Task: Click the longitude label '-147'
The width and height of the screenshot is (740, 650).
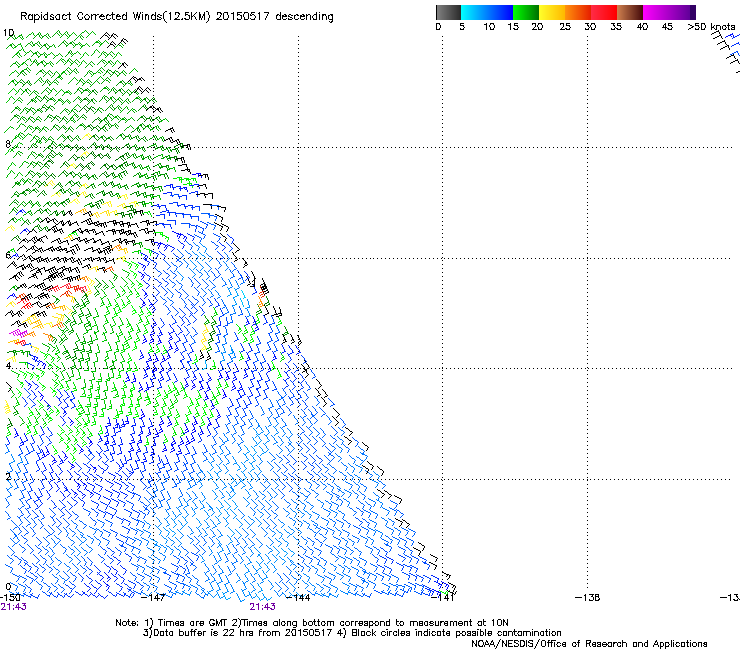Action: (x=153, y=598)
